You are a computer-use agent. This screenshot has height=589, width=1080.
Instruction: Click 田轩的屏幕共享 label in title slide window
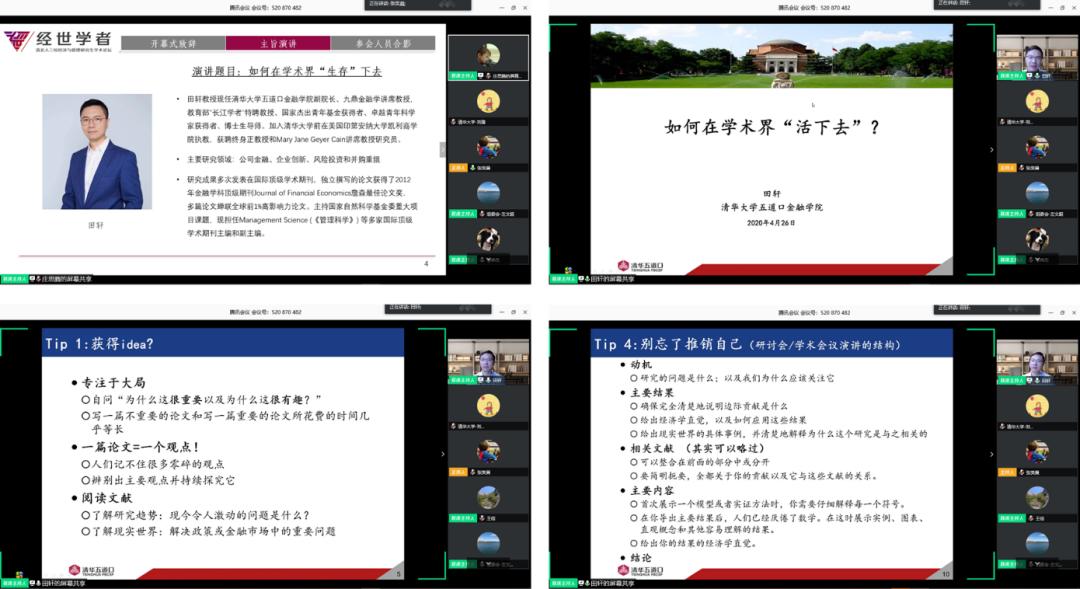(x=612, y=279)
